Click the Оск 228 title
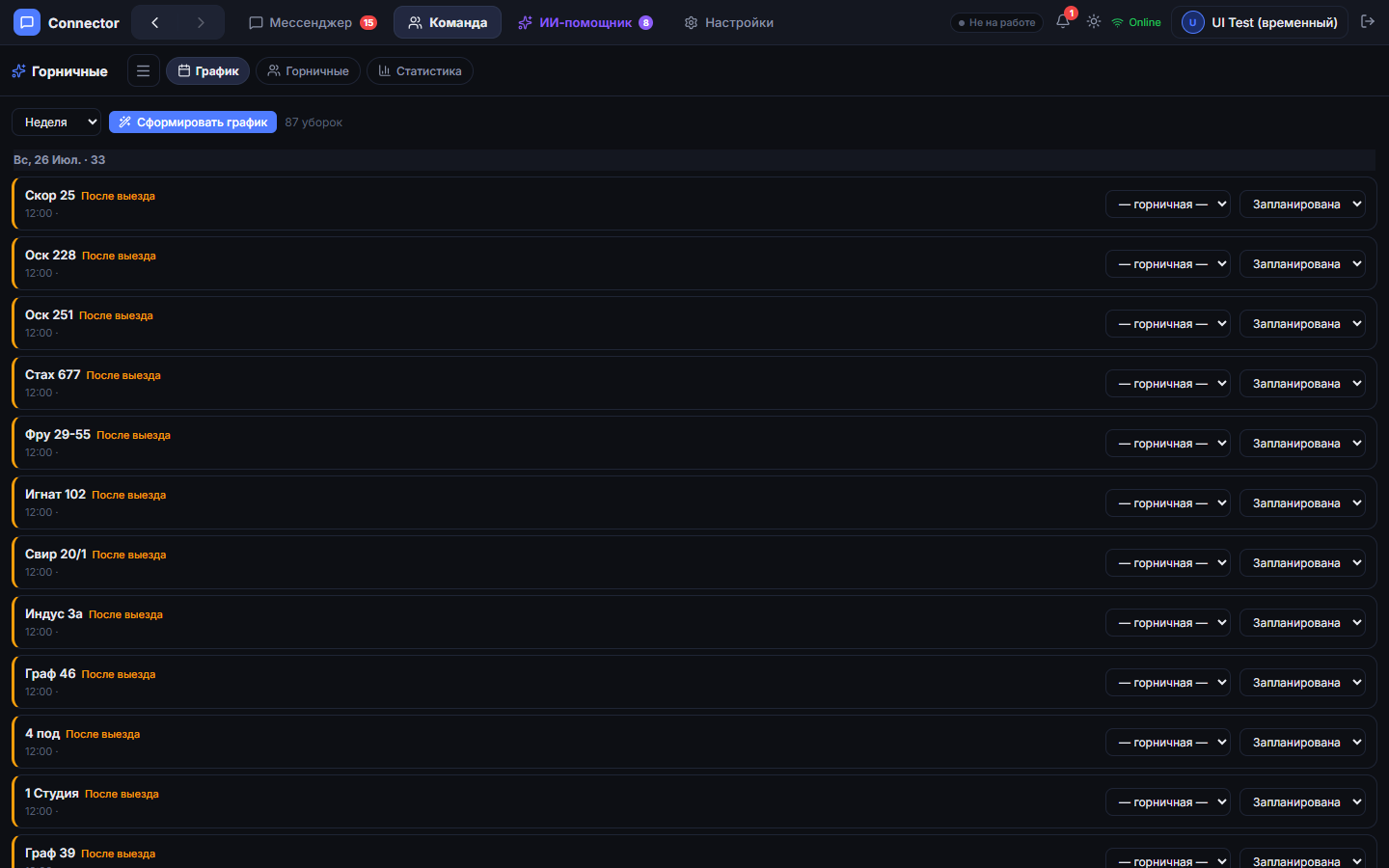The width and height of the screenshot is (1389, 868). pos(50,255)
